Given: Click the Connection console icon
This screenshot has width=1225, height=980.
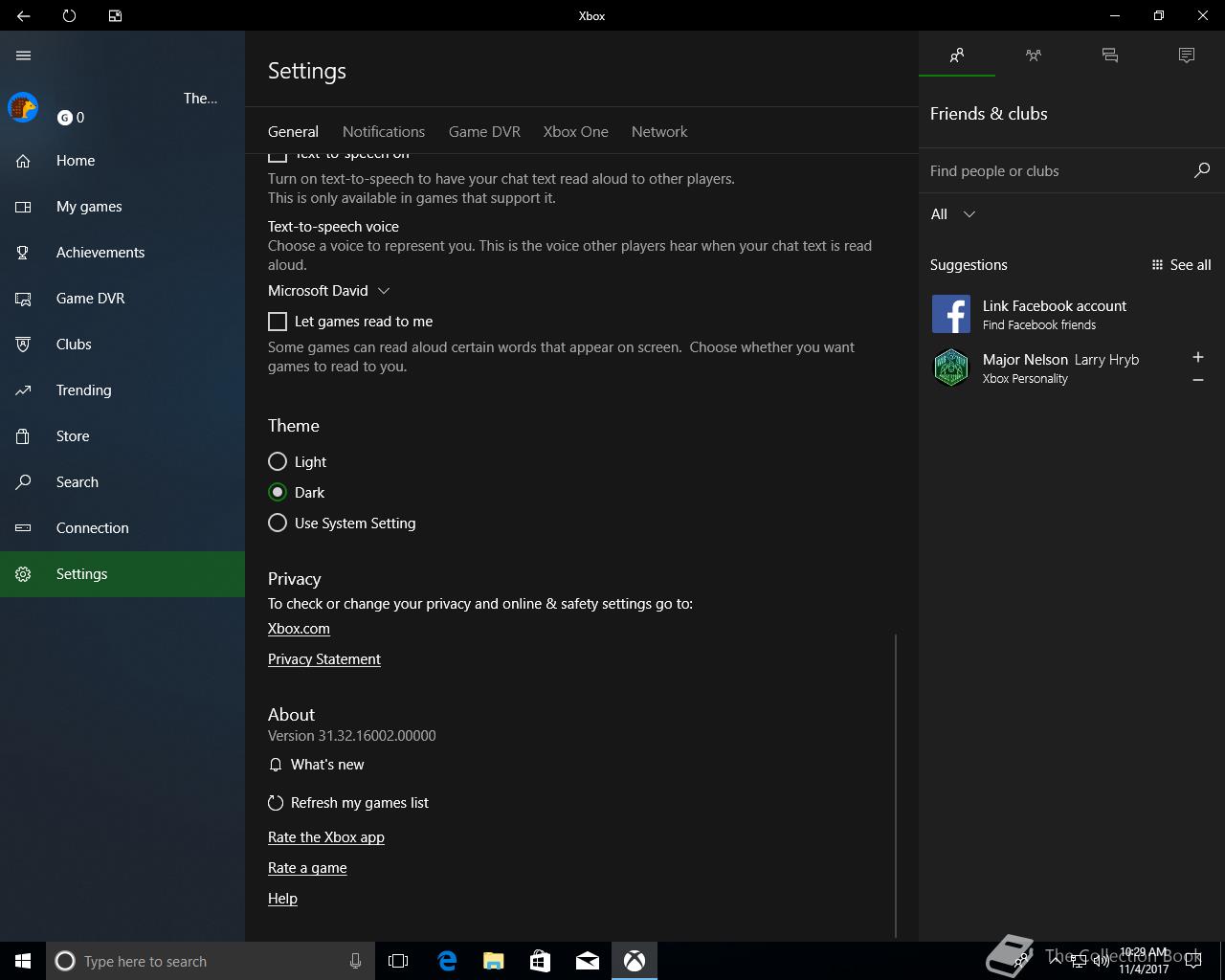Looking at the screenshot, I should 23,528.
